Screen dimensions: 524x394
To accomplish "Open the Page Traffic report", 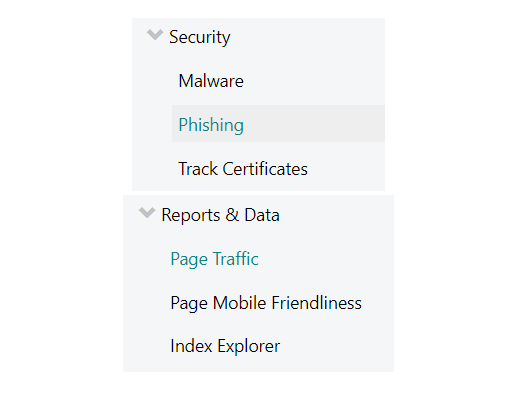I will (214, 259).
